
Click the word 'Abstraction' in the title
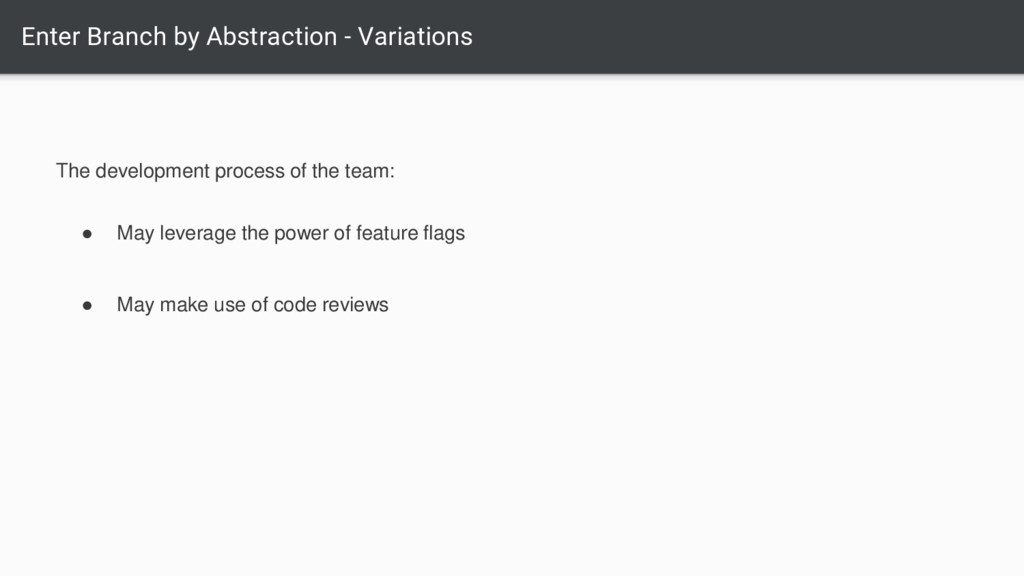272,37
